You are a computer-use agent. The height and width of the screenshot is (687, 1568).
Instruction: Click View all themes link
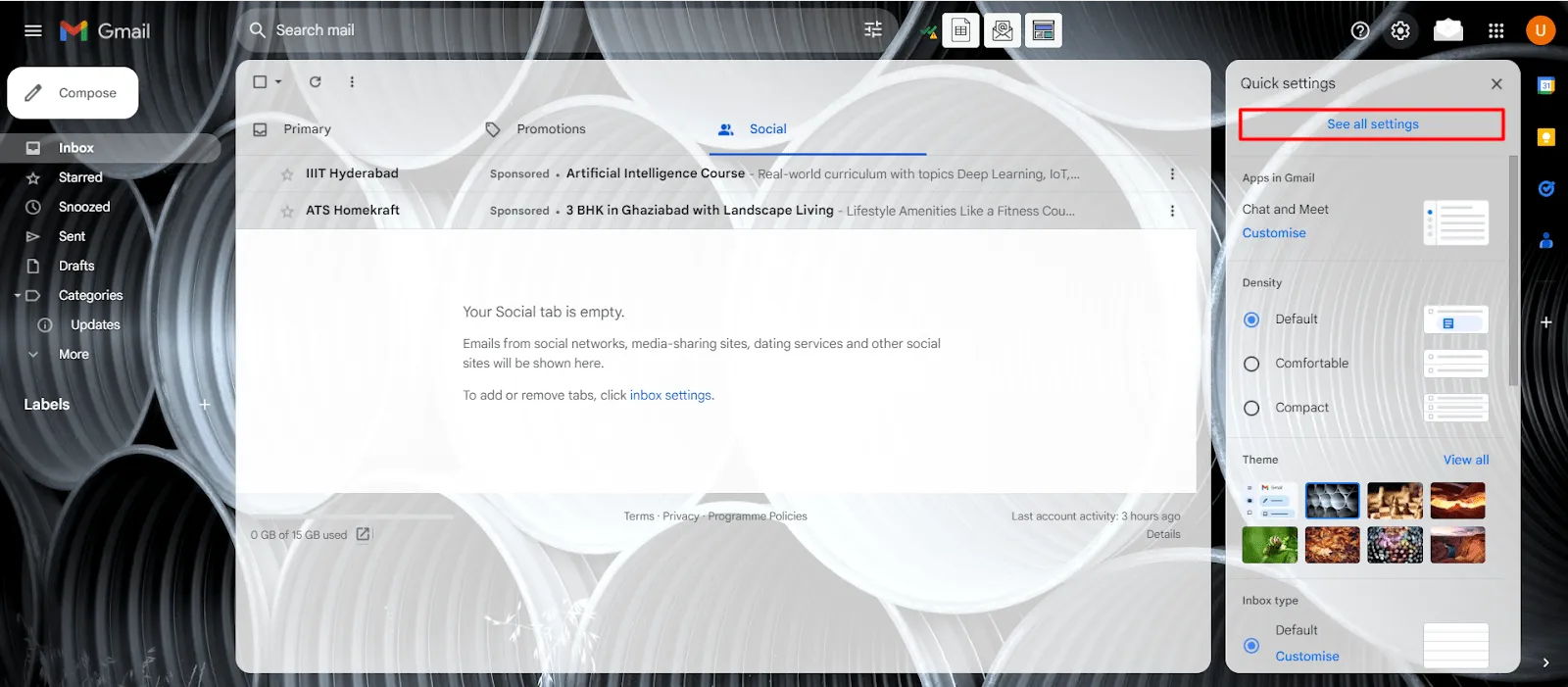pyautogui.click(x=1466, y=460)
